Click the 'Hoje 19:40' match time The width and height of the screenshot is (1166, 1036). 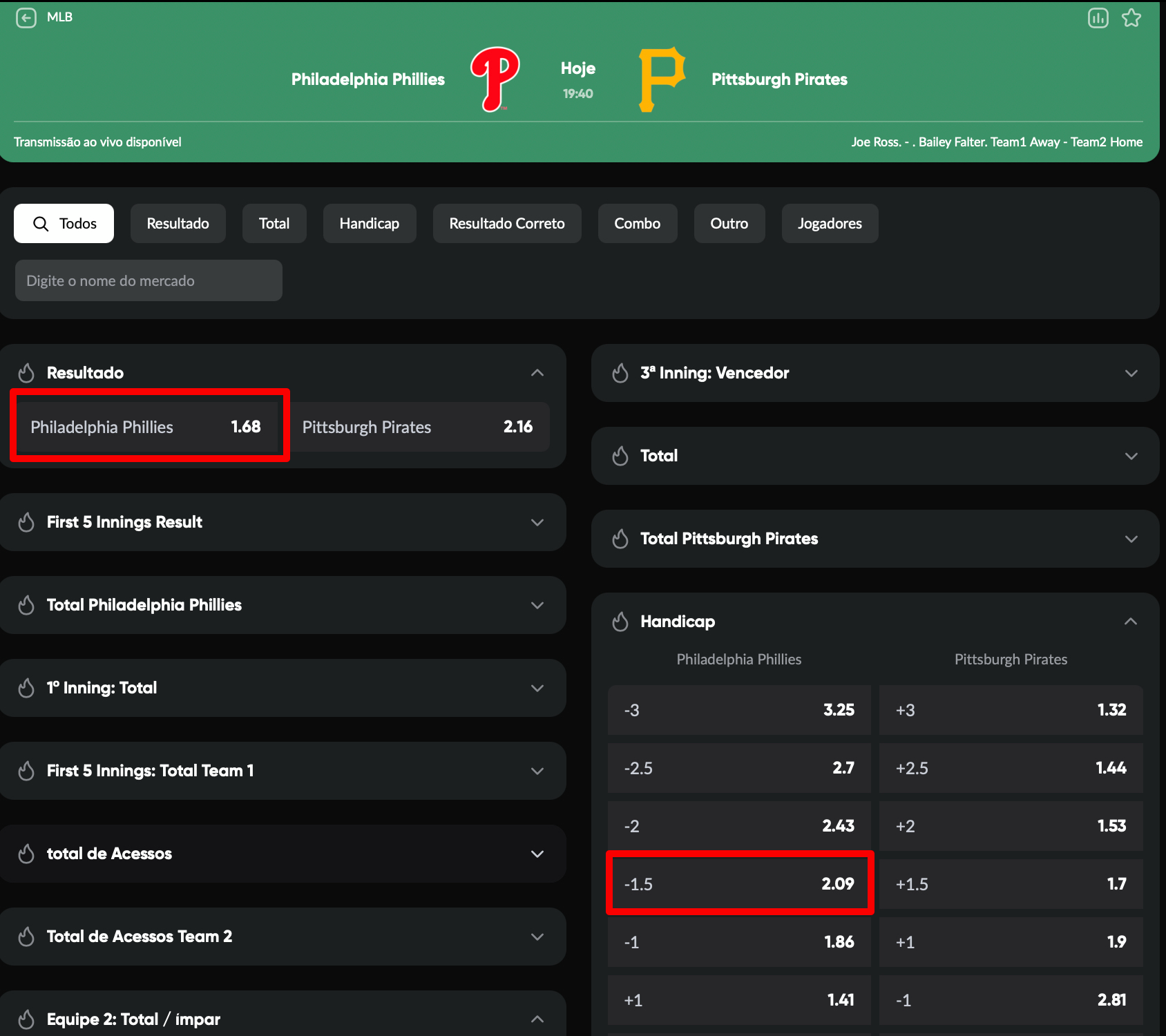click(x=578, y=80)
